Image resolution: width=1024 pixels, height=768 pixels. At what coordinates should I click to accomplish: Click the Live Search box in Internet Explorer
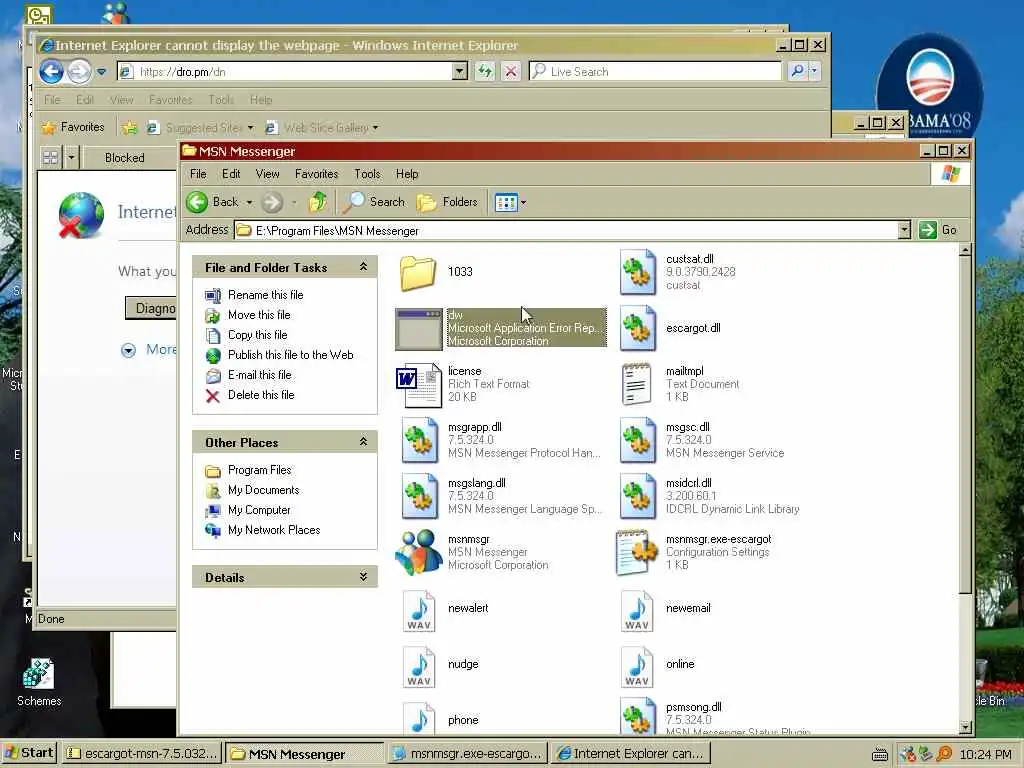click(x=655, y=71)
